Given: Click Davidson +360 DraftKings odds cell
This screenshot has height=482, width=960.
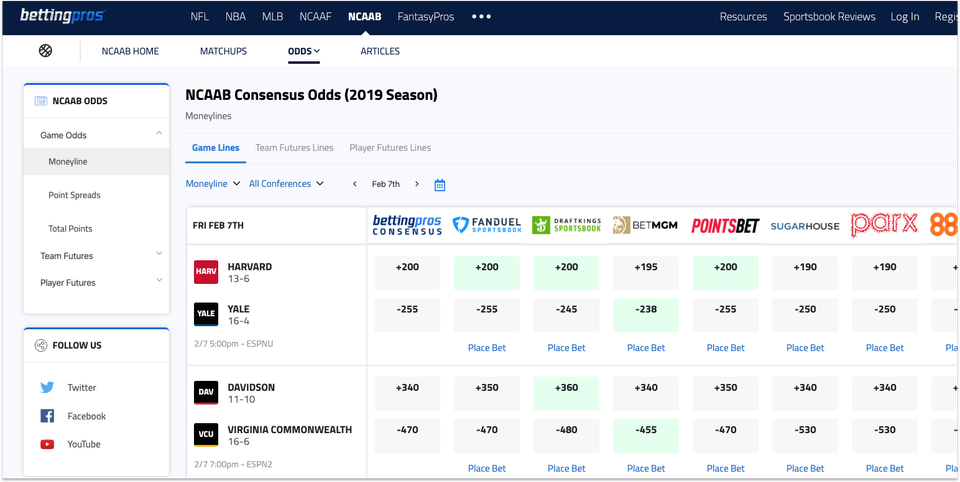Looking at the screenshot, I should click(566, 393).
